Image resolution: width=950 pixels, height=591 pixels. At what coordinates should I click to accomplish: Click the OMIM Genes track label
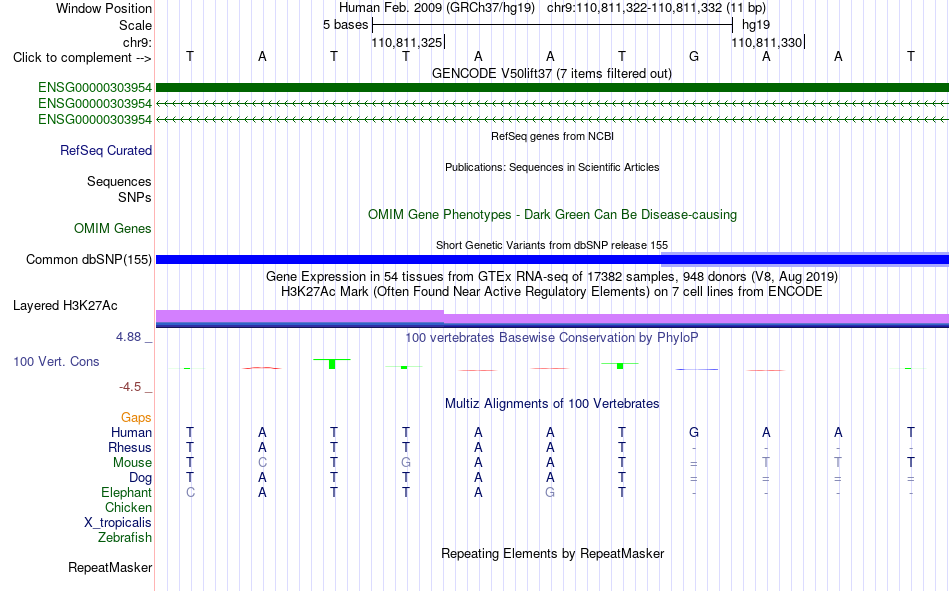point(112,229)
